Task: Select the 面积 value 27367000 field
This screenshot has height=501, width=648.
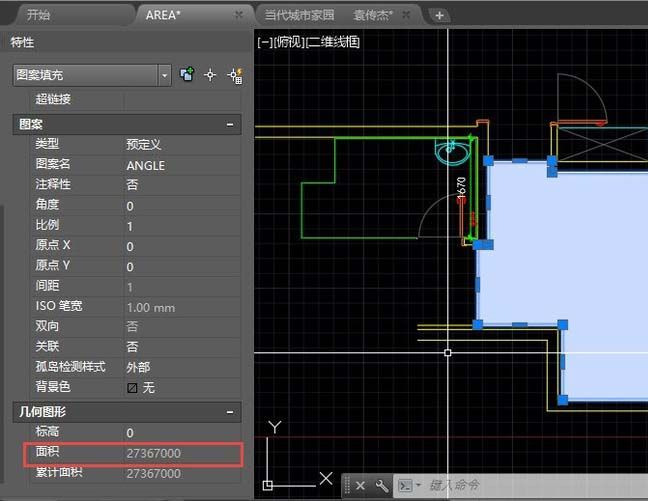Action: (x=180, y=454)
